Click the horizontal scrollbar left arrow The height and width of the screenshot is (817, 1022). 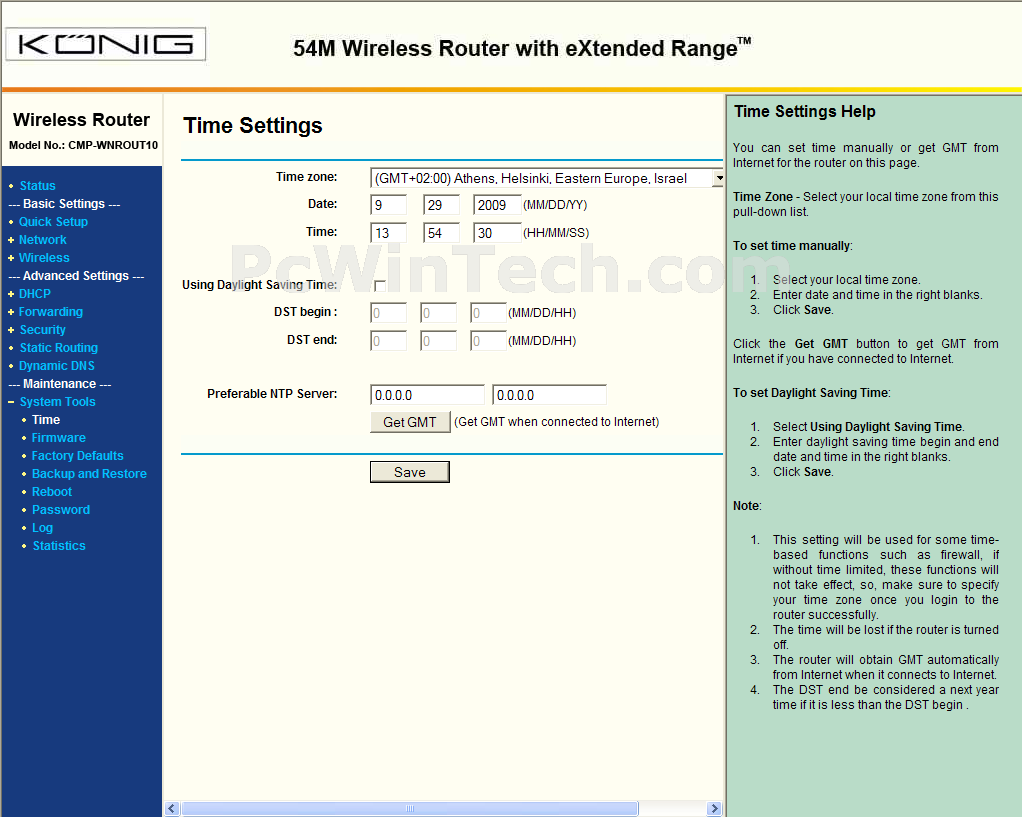172,809
